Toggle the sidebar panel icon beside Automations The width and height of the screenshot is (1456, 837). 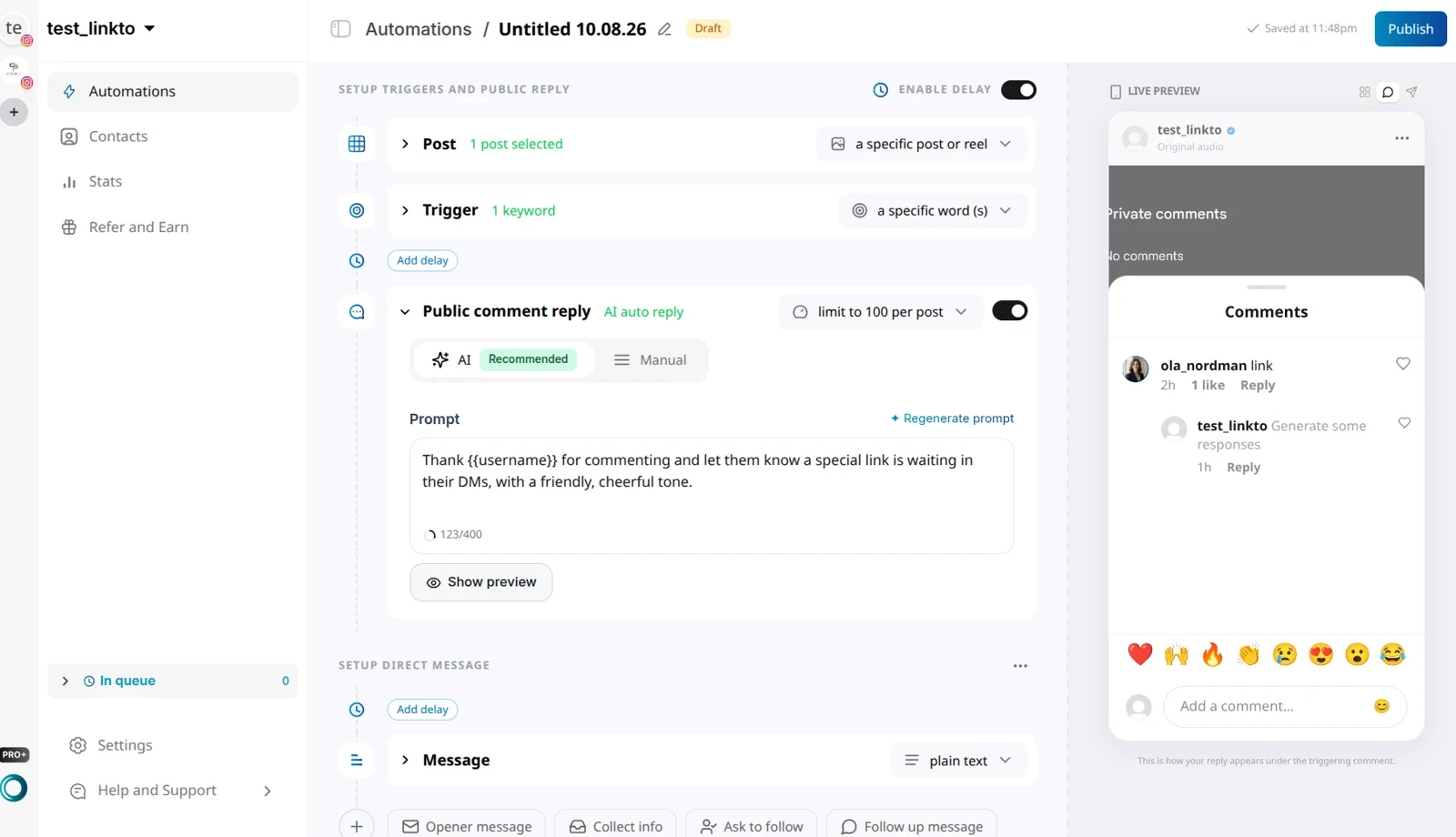(340, 29)
